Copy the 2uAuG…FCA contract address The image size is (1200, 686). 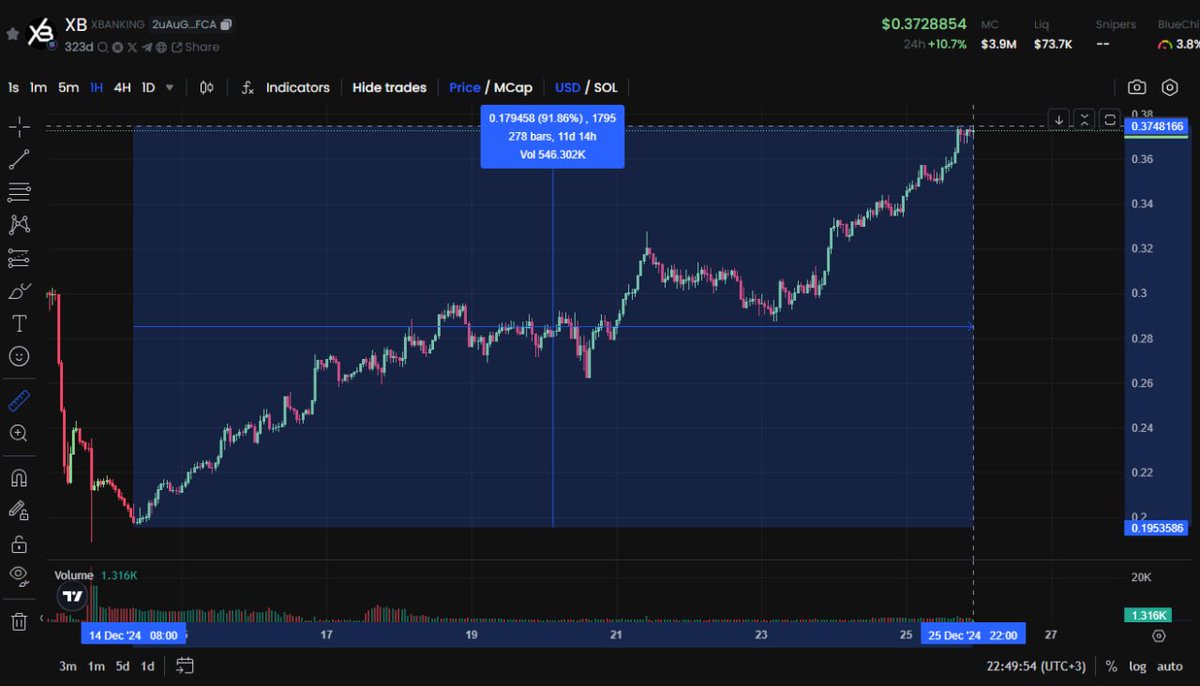[226, 24]
